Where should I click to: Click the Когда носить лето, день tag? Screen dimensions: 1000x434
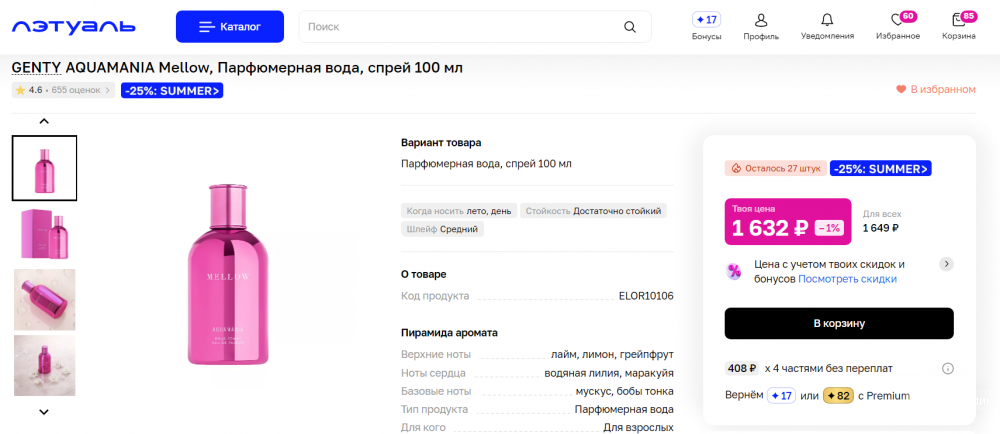tap(458, 211)
